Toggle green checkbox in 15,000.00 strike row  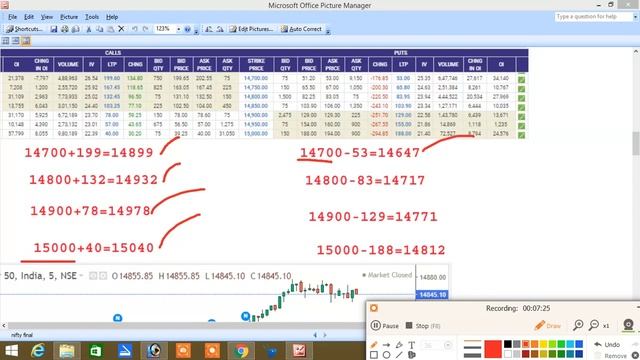521,135
